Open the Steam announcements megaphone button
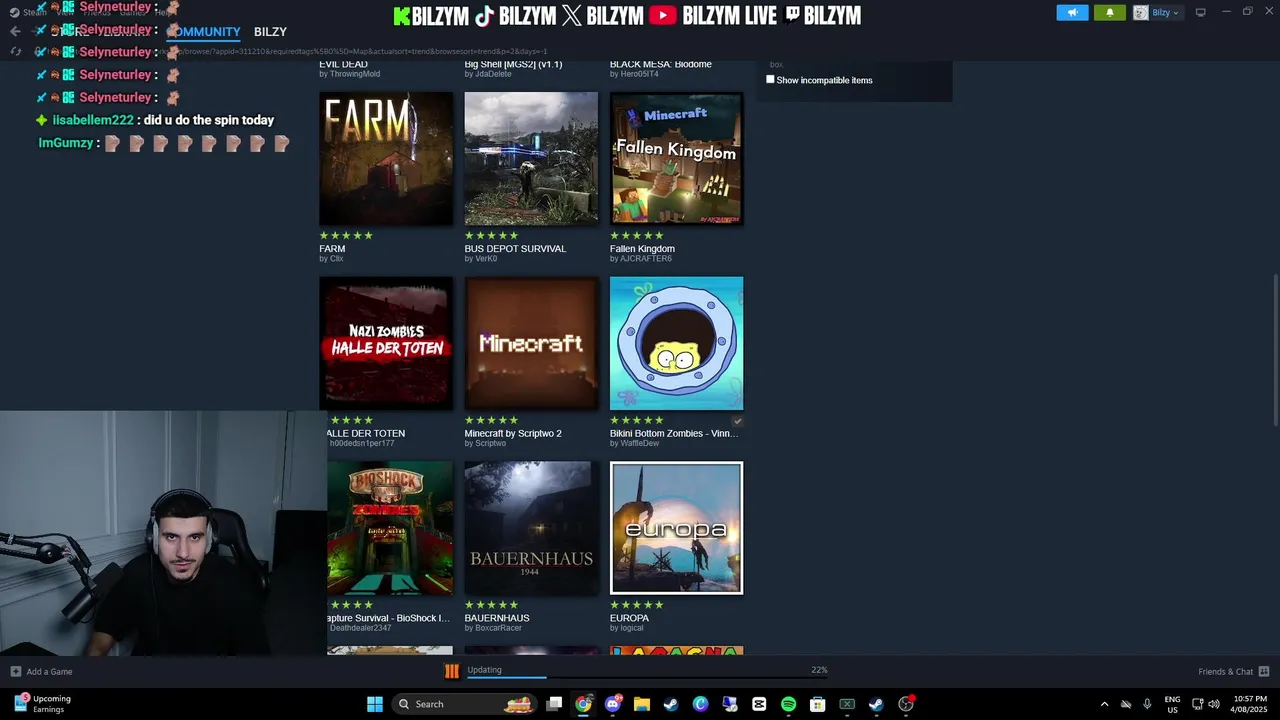 [x=1072, y=13]
